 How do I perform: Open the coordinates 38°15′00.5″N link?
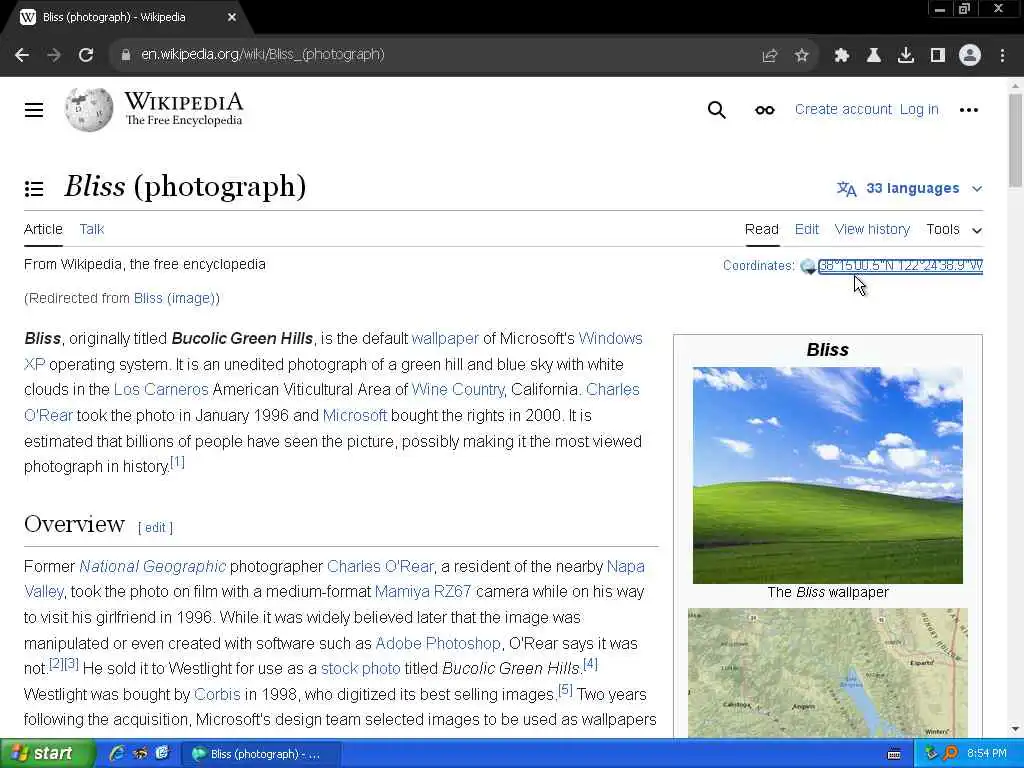tap(901, 266)
